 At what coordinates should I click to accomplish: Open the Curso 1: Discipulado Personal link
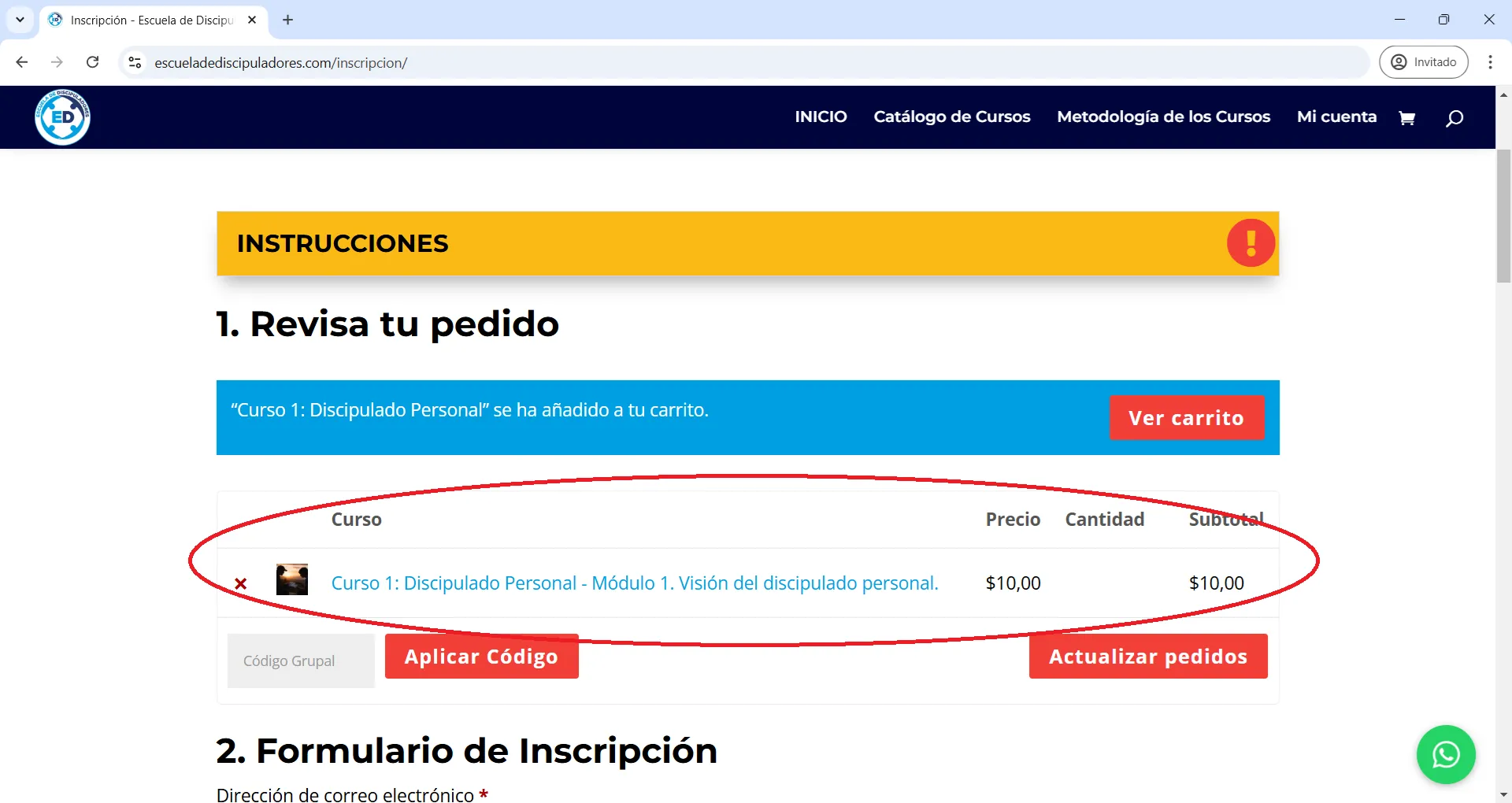[634, 583]
